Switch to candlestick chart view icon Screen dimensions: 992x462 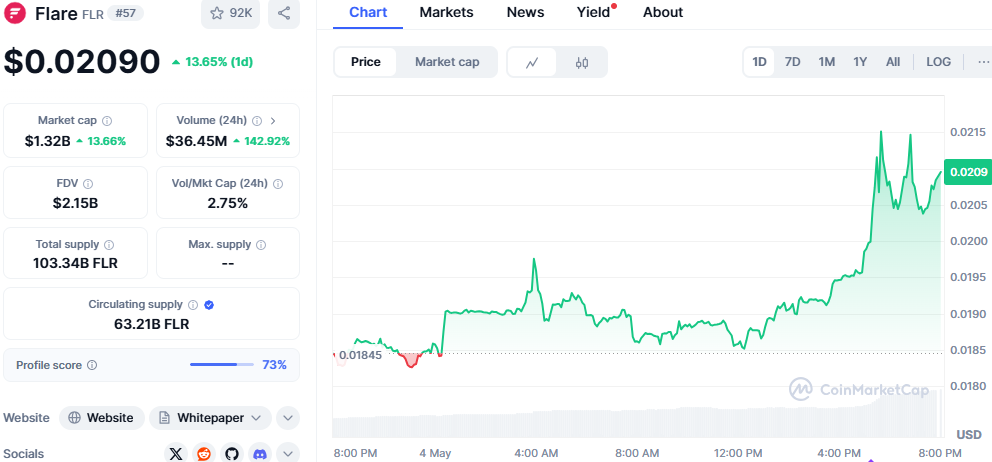pos(582,62)
